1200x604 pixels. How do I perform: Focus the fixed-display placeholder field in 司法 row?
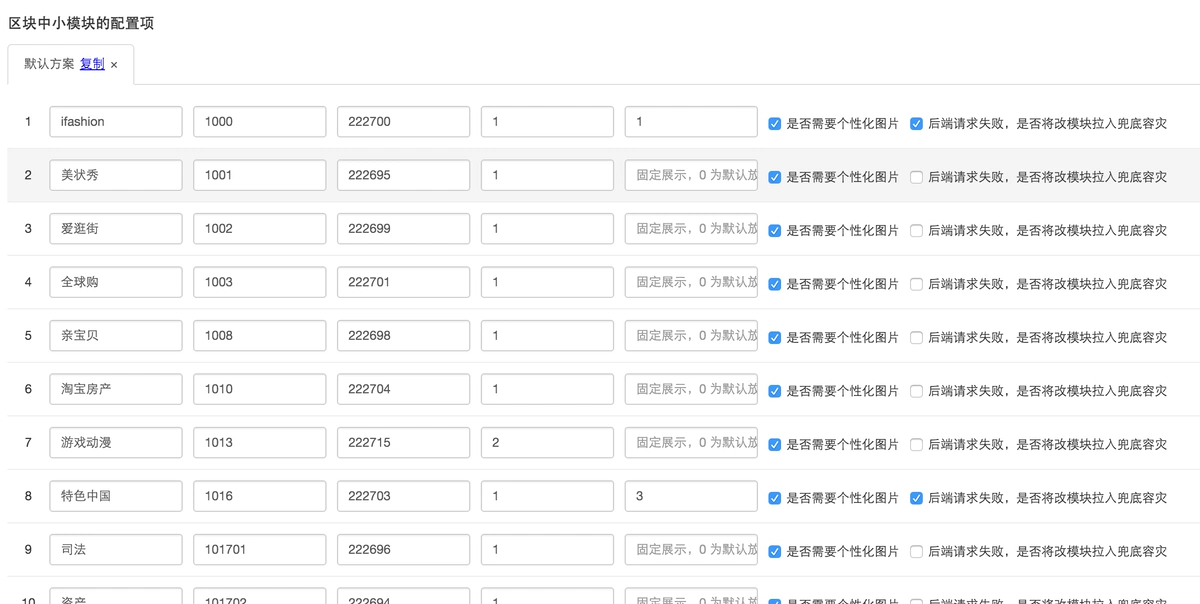692,550
